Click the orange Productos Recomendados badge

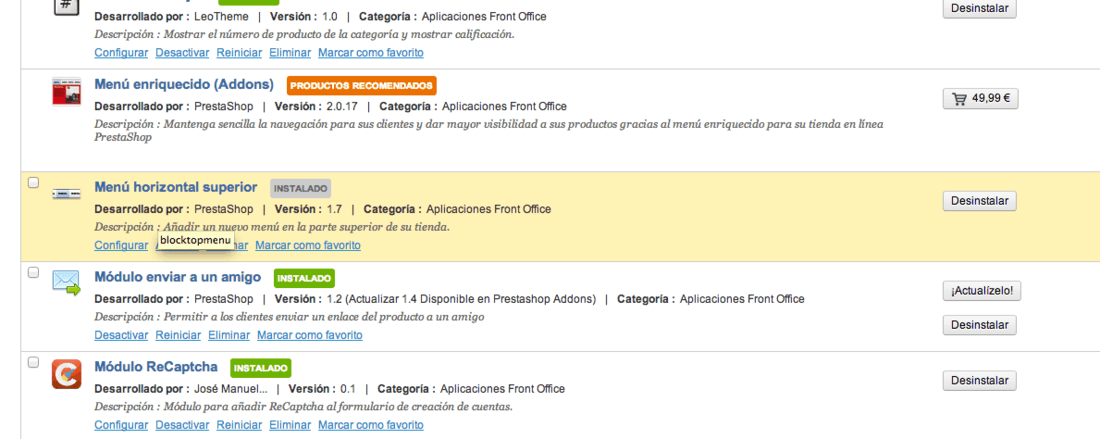tap(361, 86)
